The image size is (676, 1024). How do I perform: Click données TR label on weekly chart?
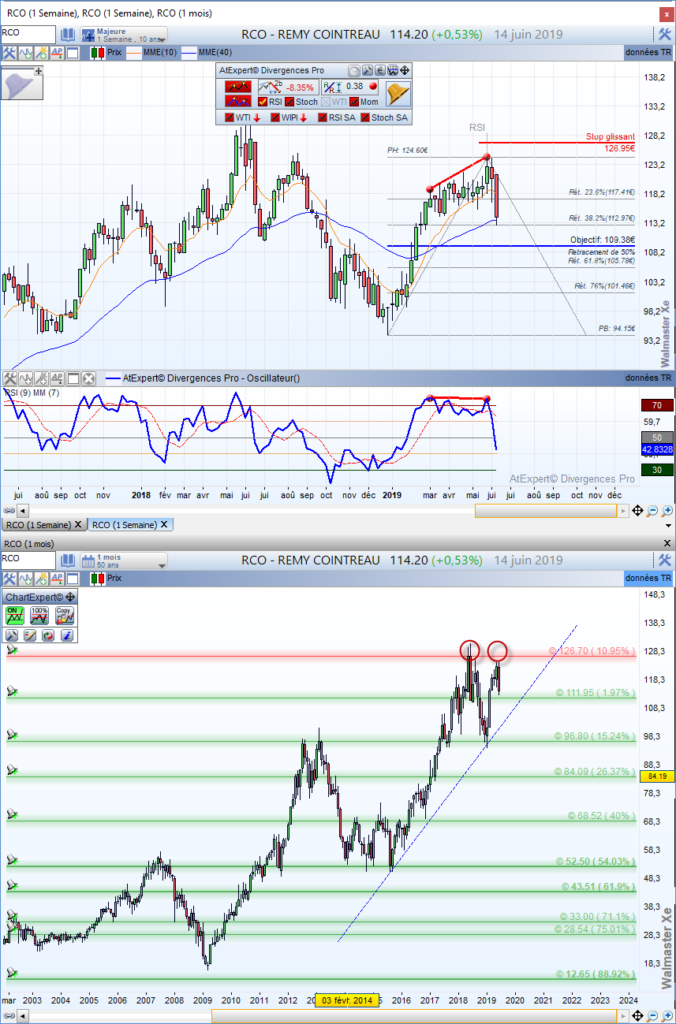(x=648, y=53)
